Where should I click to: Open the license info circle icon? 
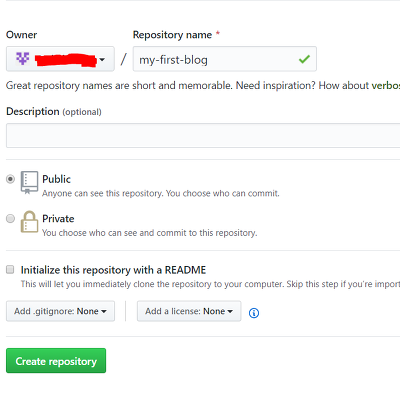point(254,313)
